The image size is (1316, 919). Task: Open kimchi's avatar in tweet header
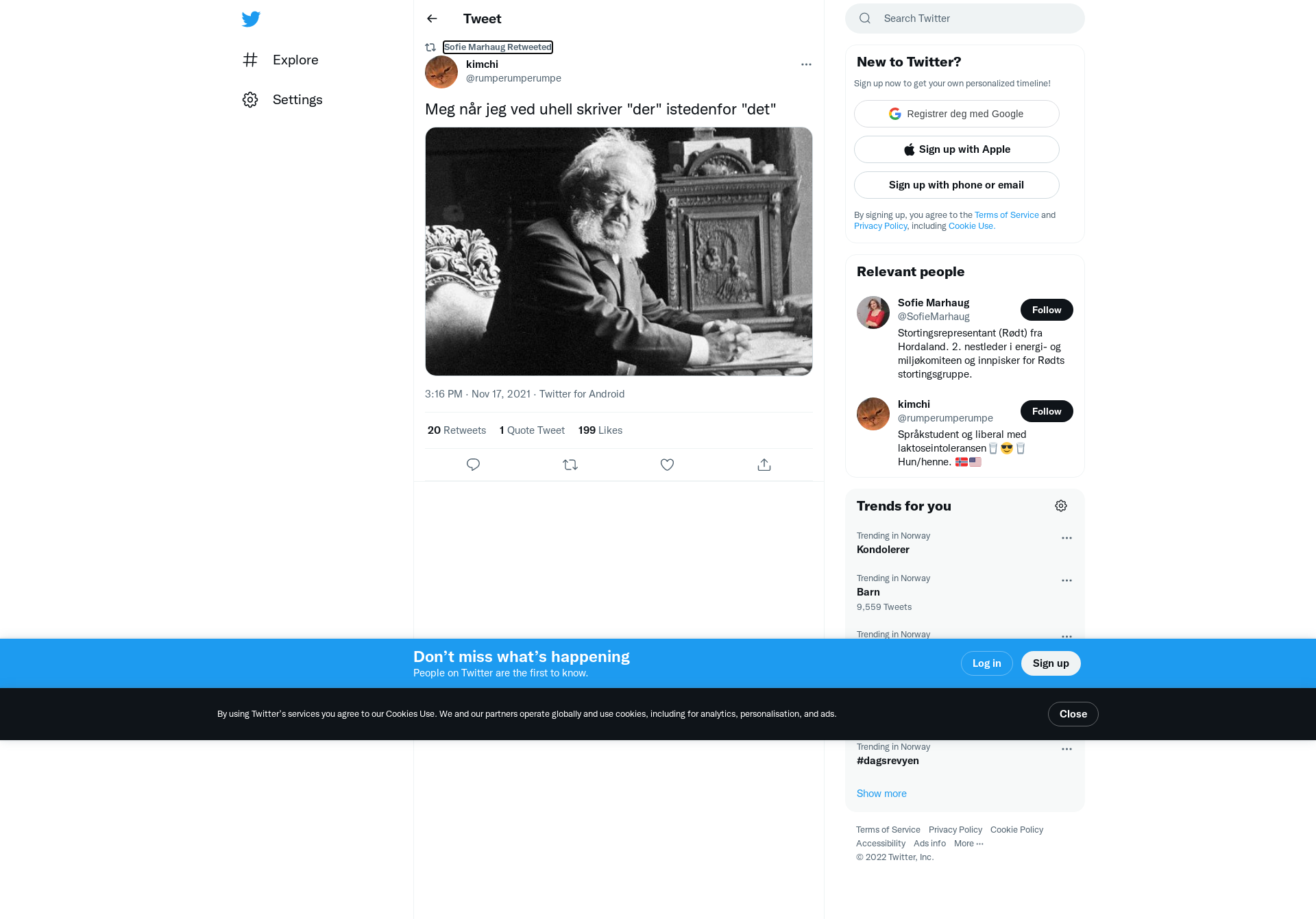(x=441, y=72)
